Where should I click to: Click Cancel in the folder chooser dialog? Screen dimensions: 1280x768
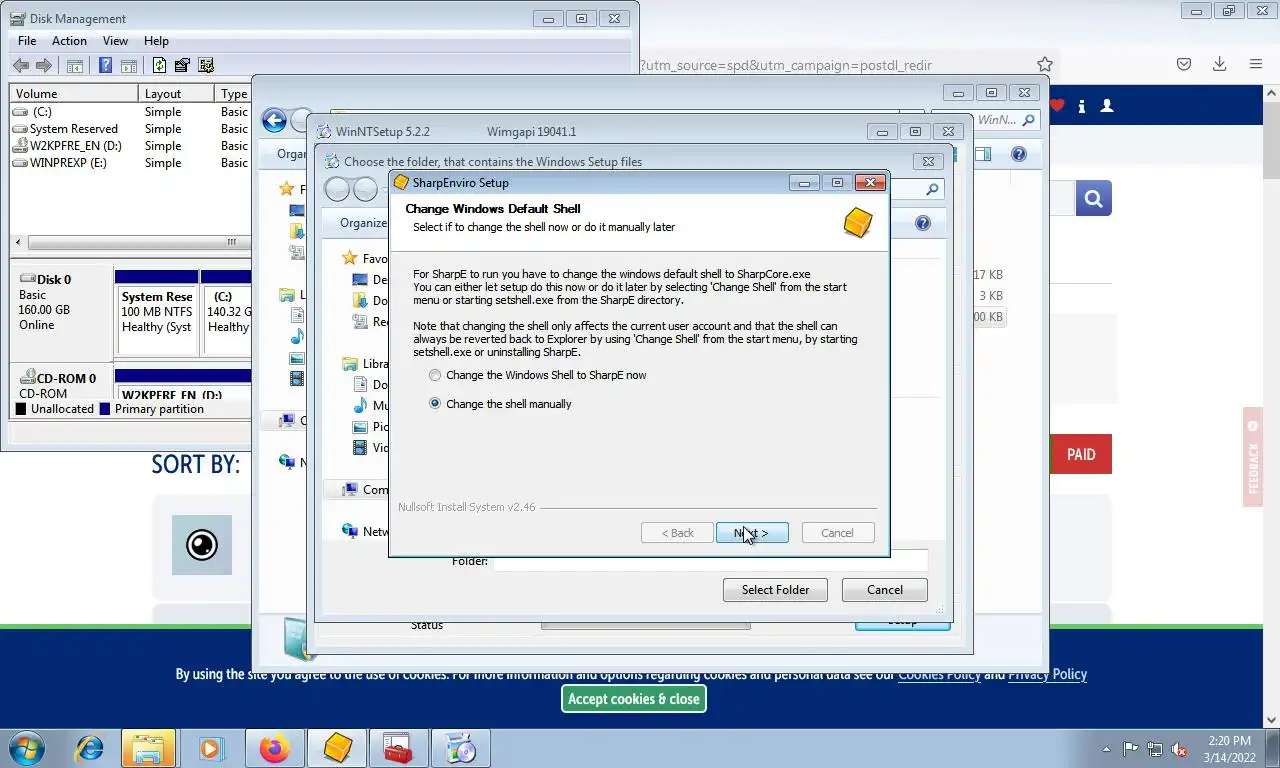pyautogui.click(x=885, y=590)
